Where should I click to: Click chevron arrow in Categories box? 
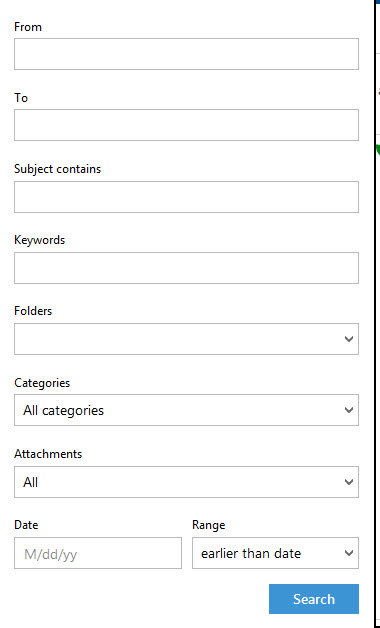point(349,411)
